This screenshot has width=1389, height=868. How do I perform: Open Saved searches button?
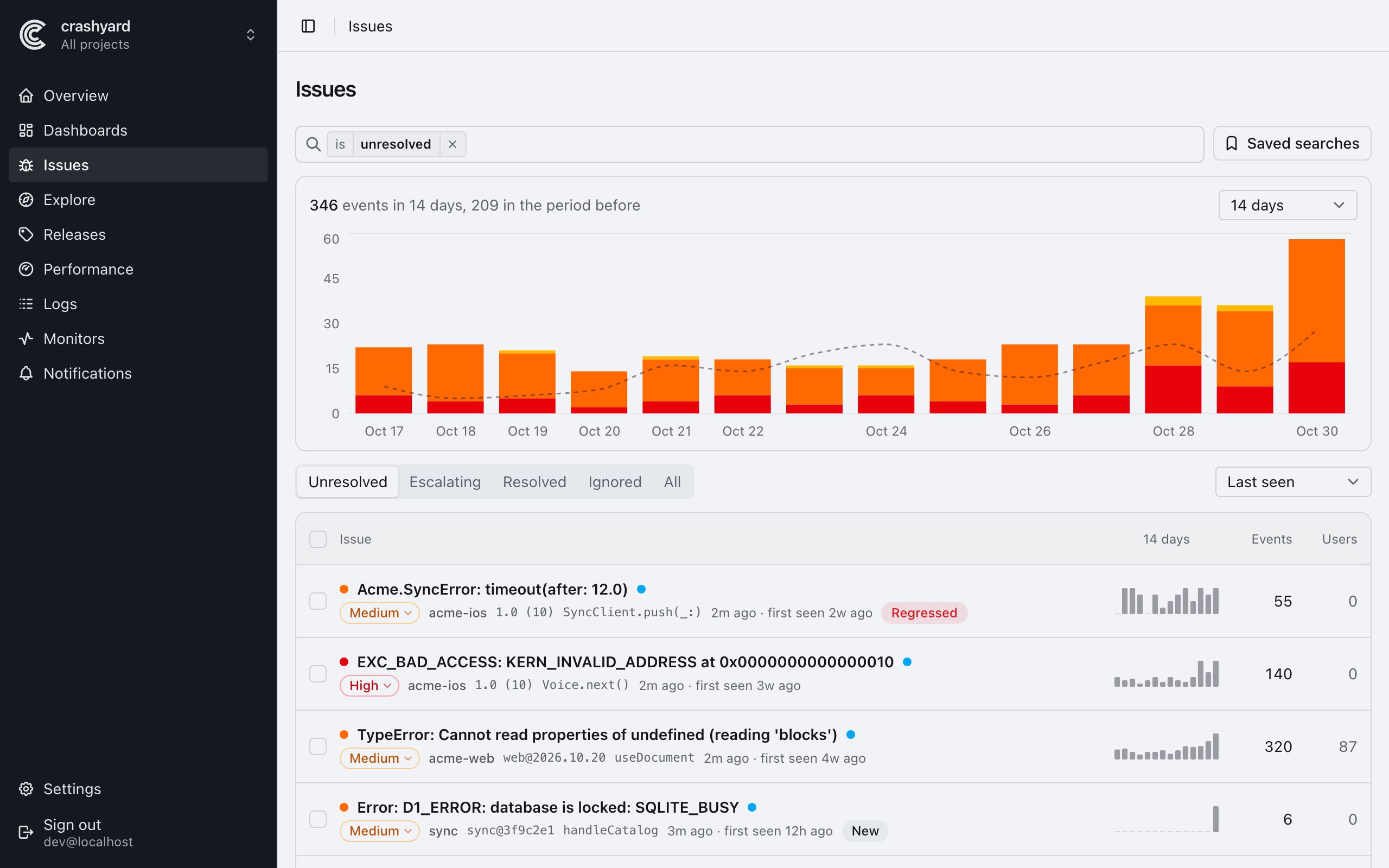tap(1292, 144)
